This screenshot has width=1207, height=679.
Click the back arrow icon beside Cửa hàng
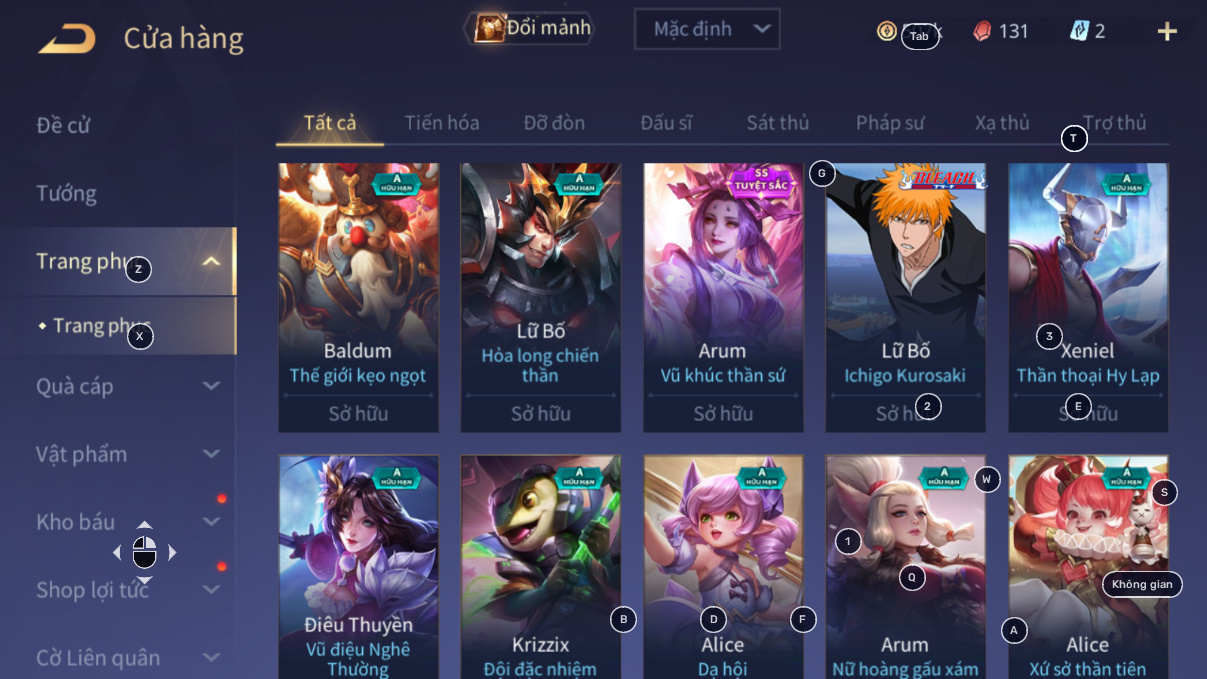[x=66, y=38]
